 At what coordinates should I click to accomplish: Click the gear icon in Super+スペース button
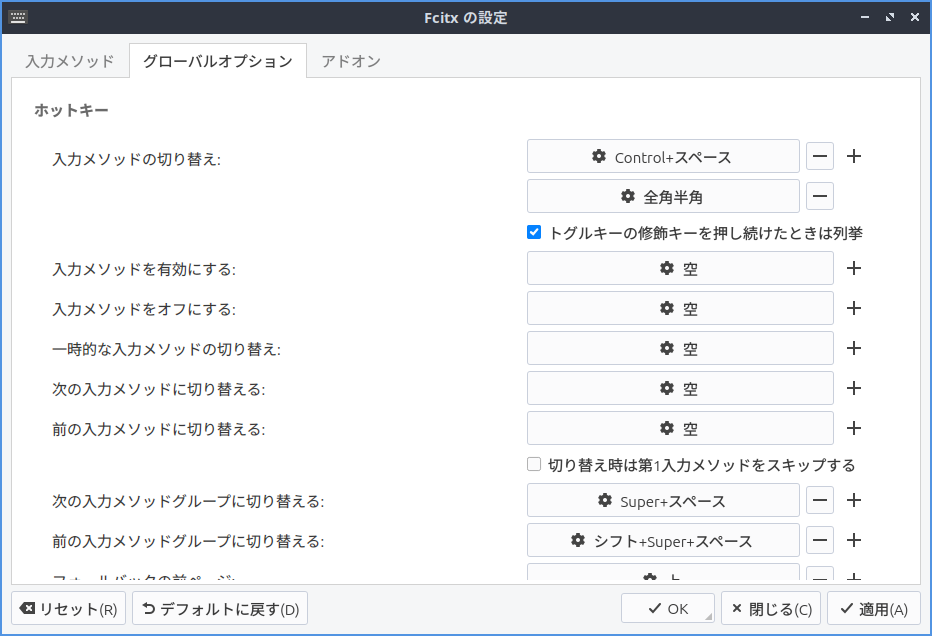point(604,500)
